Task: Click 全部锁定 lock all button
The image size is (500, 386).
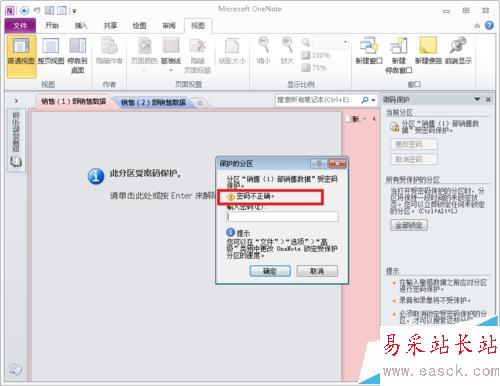Action: [x=409, y=225]
